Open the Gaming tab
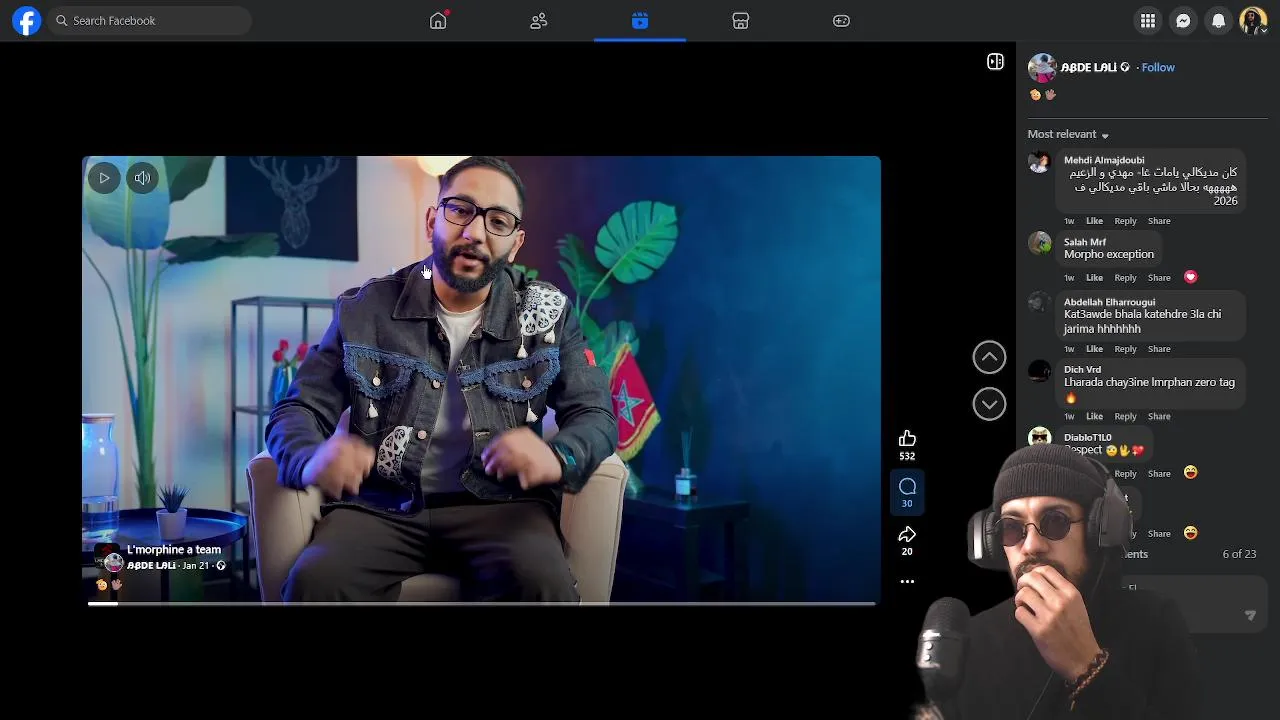1280x720 pixels. 842,20
